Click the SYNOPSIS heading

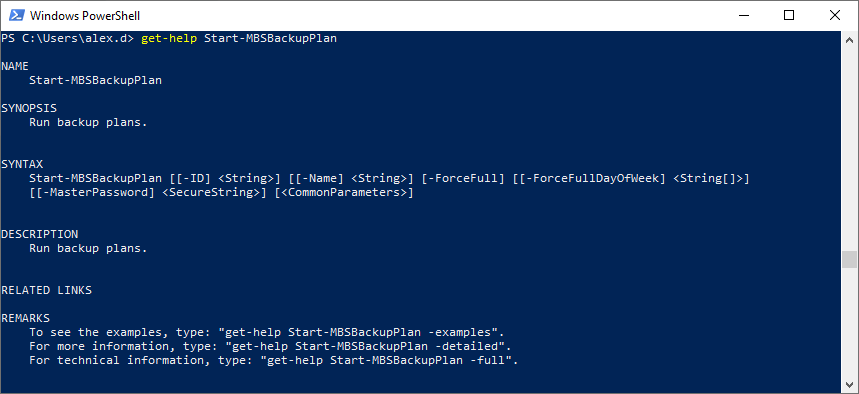[x=29, y=108]
